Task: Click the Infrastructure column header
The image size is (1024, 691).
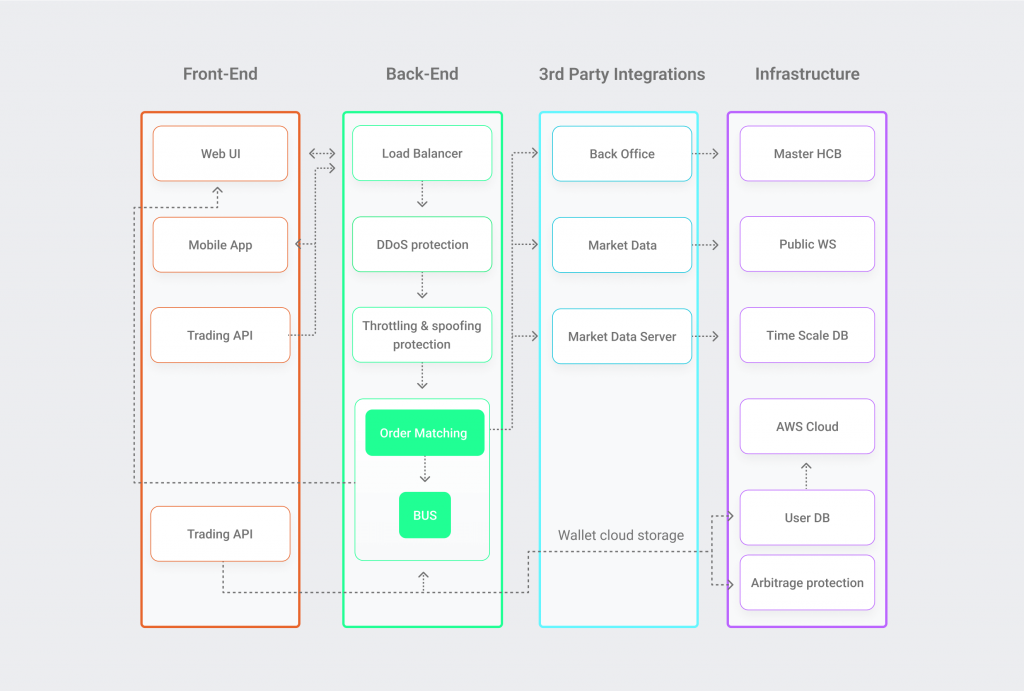Action: pos(807,74)
